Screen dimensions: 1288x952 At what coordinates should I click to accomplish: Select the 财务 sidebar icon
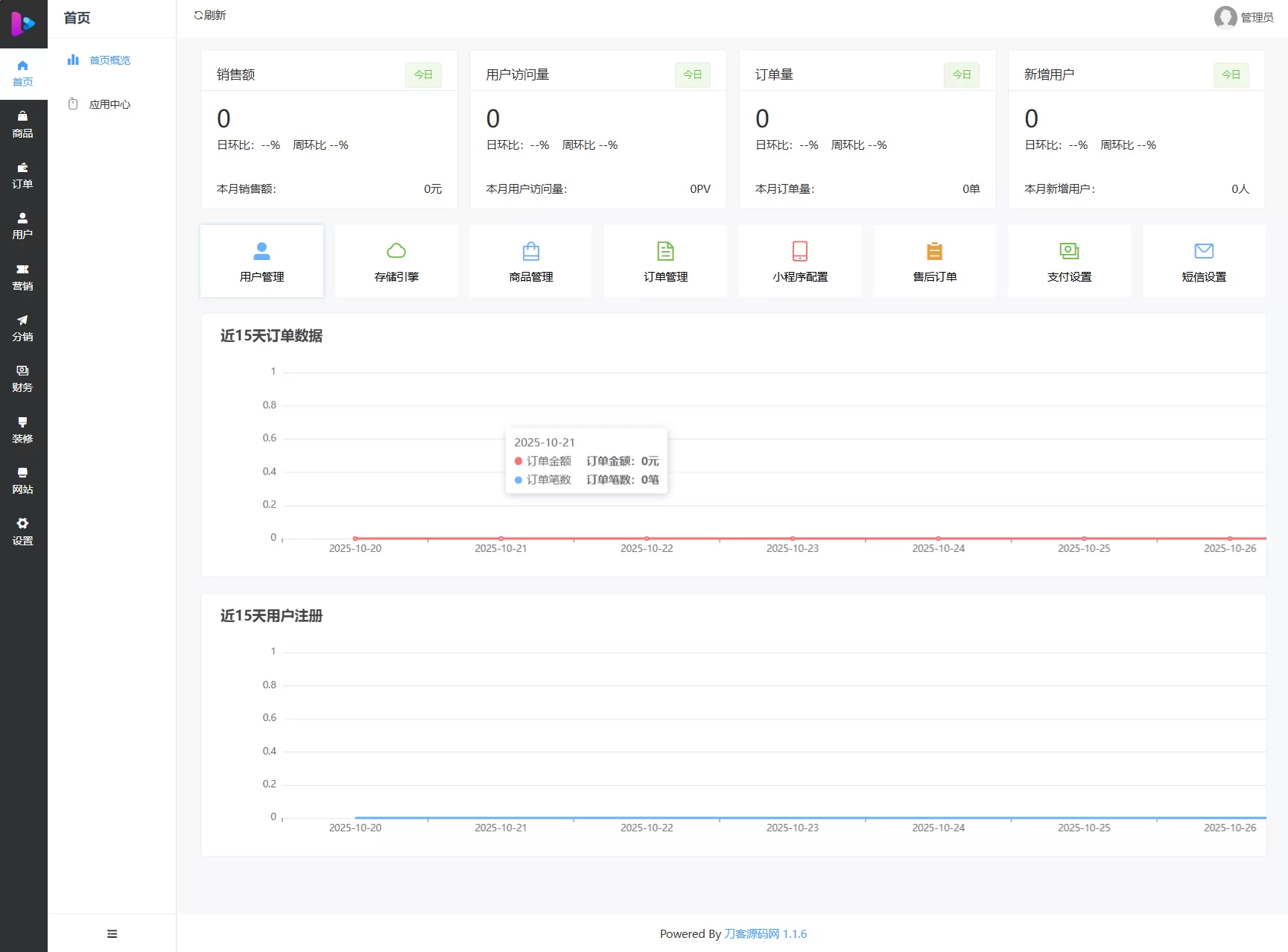pyautogui.click(x=23, y=378)
